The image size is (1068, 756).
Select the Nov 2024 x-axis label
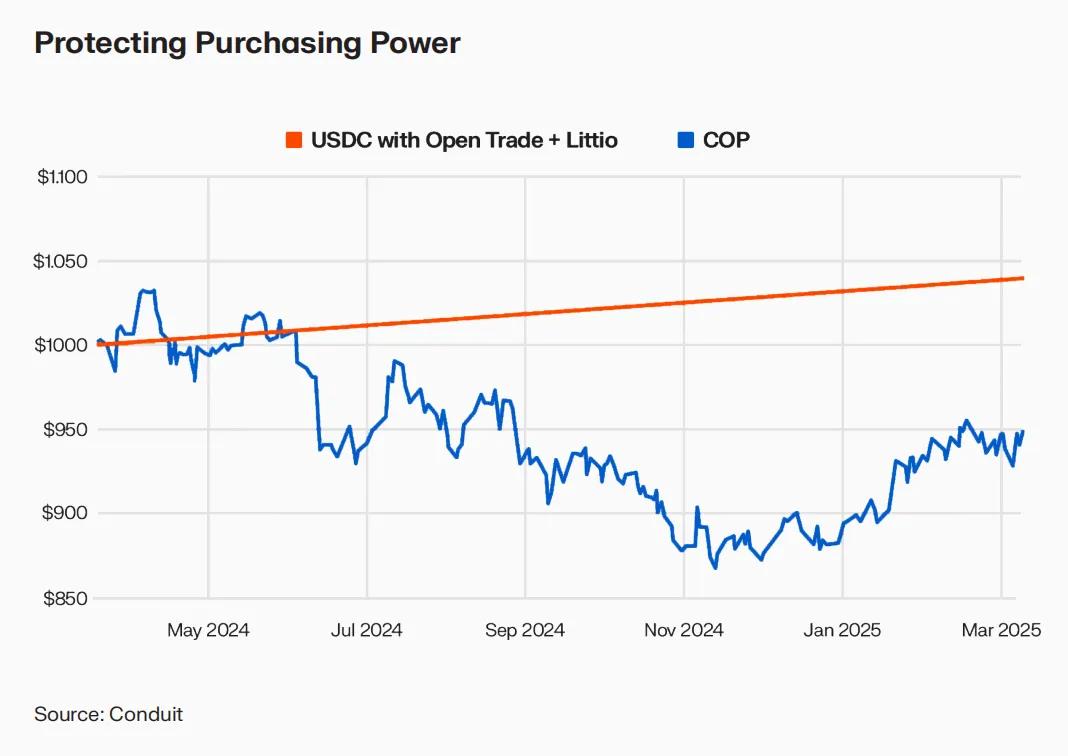683,630
